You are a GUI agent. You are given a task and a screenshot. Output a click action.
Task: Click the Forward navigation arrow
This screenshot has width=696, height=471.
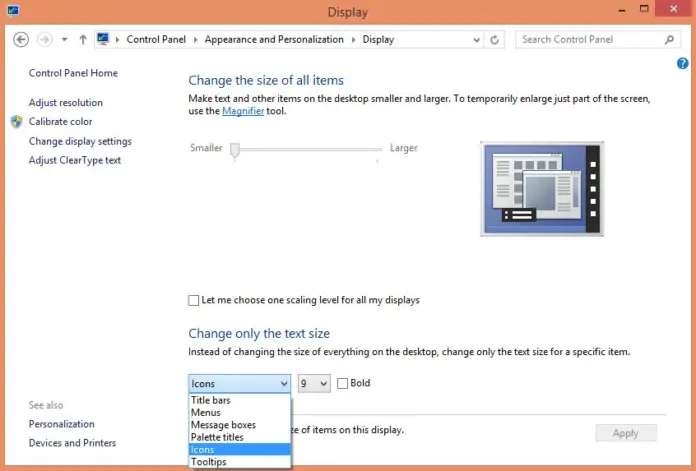pos(44,40)
